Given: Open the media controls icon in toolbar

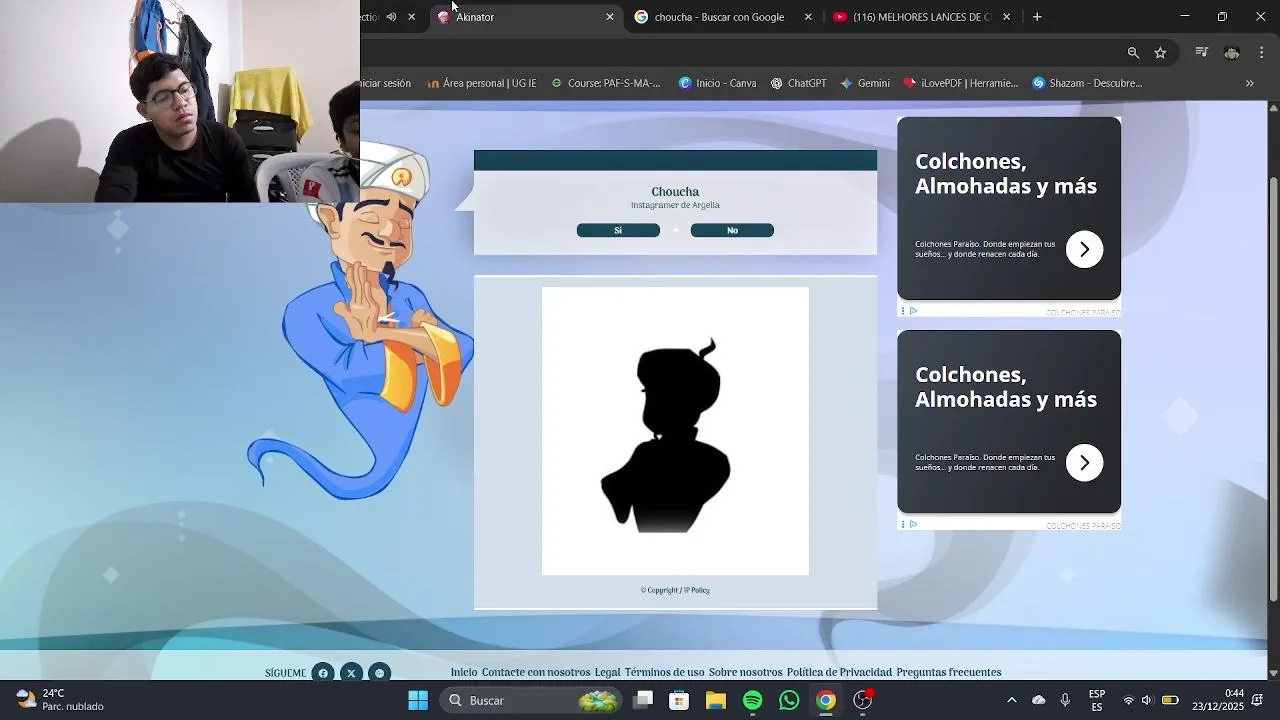Looking at the screenshot, I should [1202, 53].
